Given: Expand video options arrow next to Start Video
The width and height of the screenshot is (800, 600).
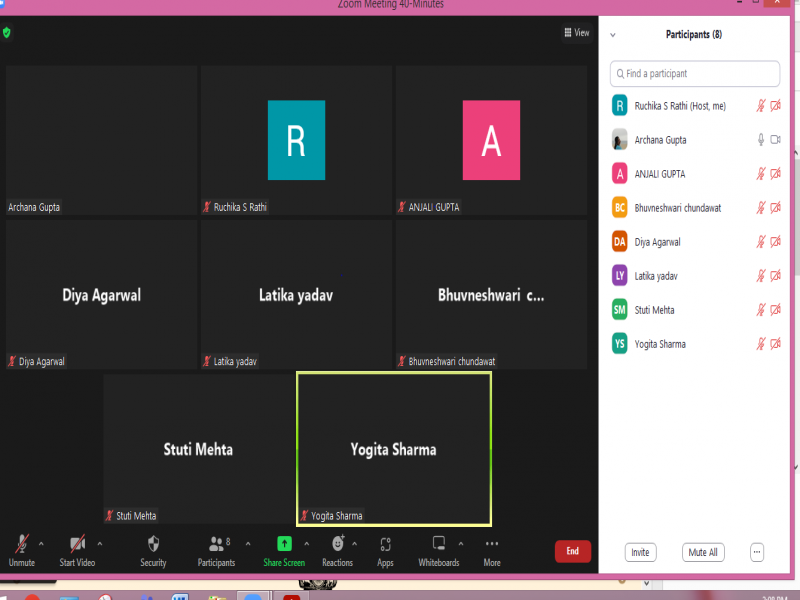Looking at the screenshot, I should tap(99, 544).
